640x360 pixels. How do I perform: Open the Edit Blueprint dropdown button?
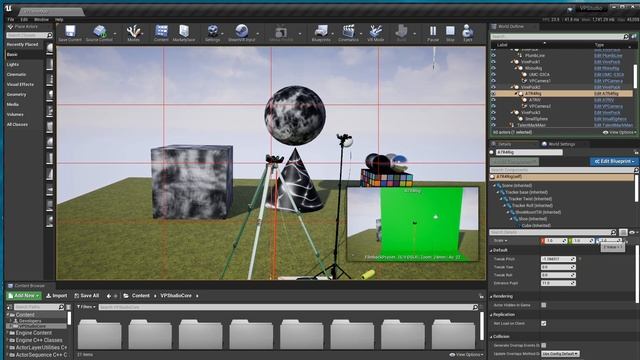tap(614, 161)
